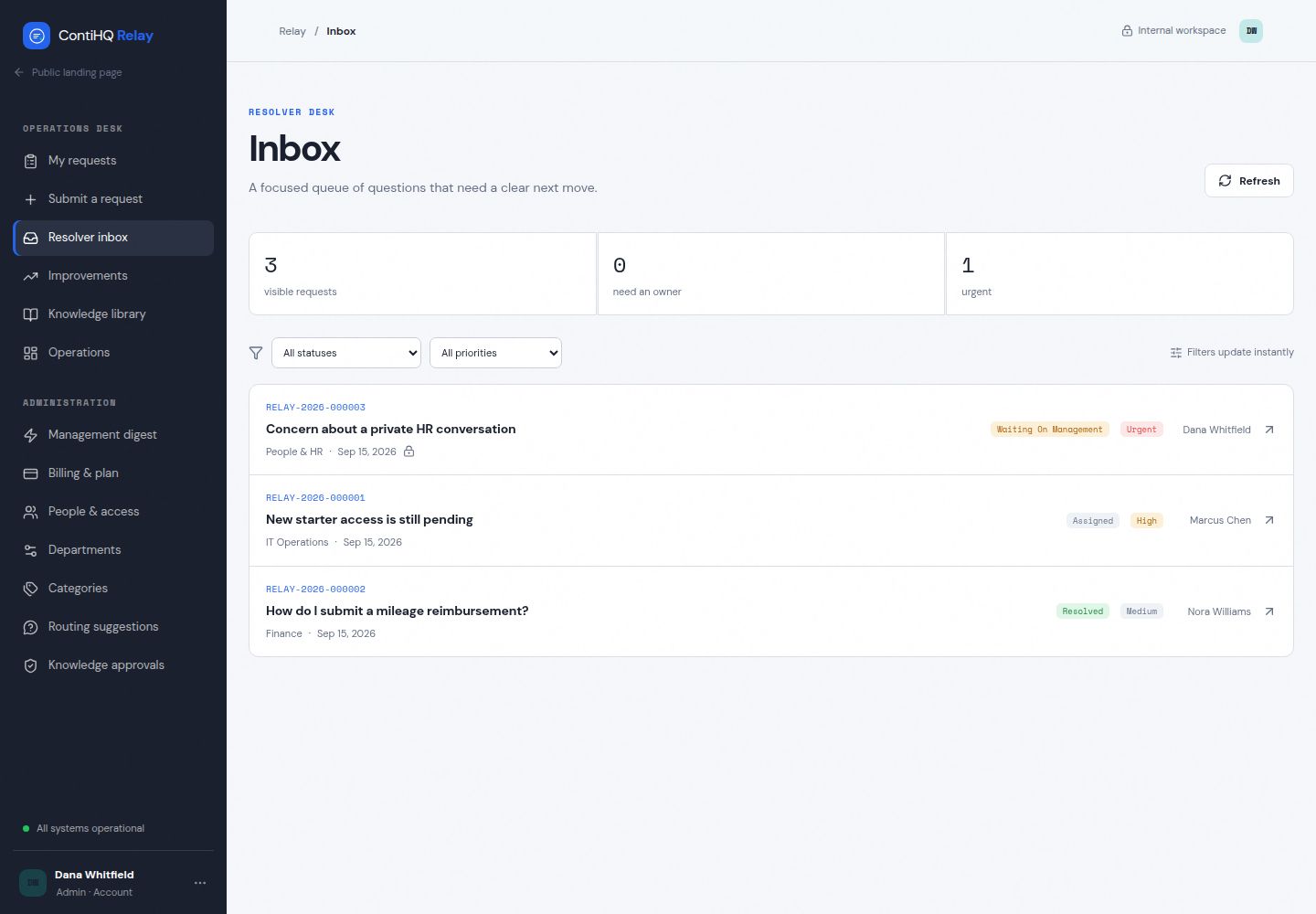1316x914 pixels.
Task: Click the ContiHQ Relay logo icon
Action: coord(37,36)
